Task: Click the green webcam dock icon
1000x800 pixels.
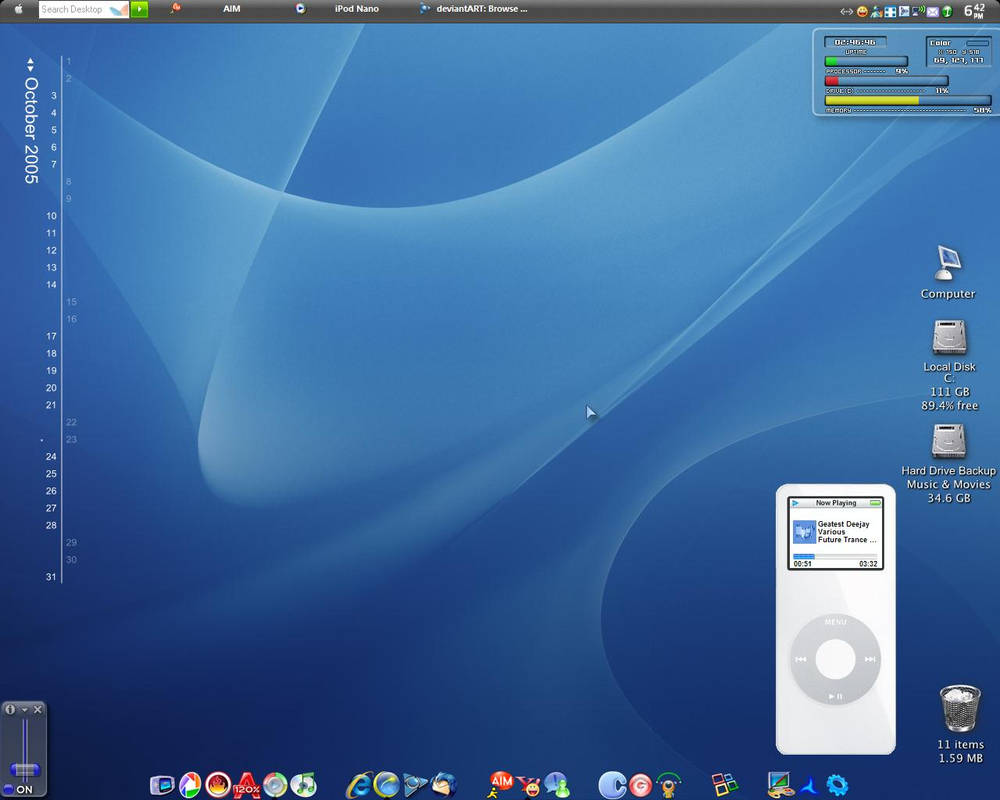Action: click(x=668, y=785)
